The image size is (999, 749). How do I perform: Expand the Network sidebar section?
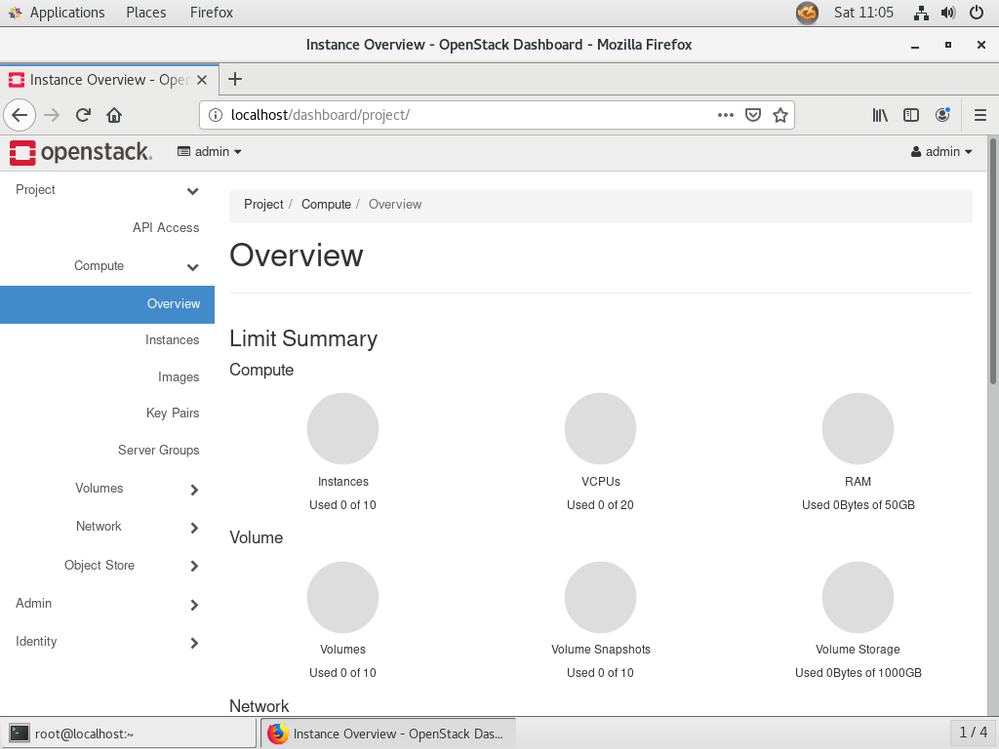click(x=100, y=527)
